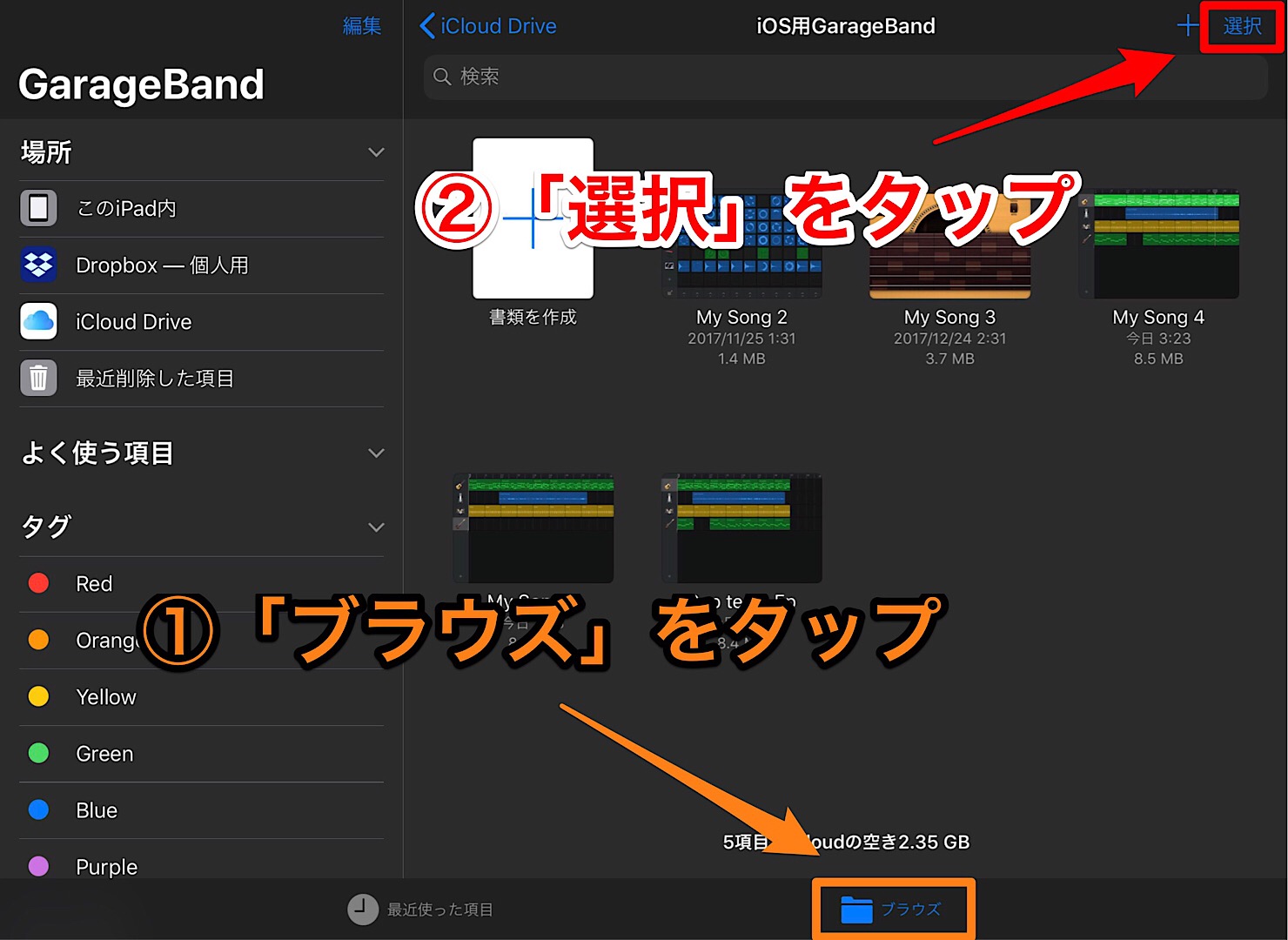Image resolution: width=1288 pixels, height=940 pixels.
Task: Click the magnifier icon in search bar
Action: click(442, 77)
